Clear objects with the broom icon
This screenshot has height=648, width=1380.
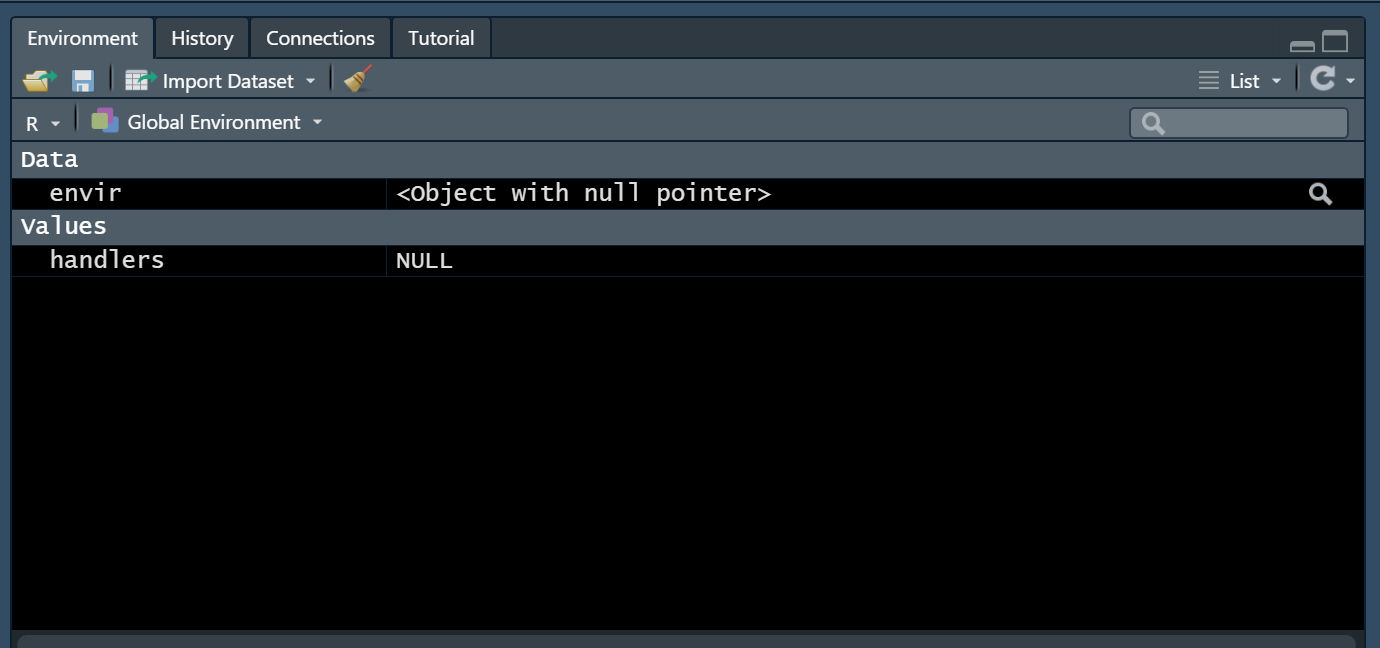[355, 79]
